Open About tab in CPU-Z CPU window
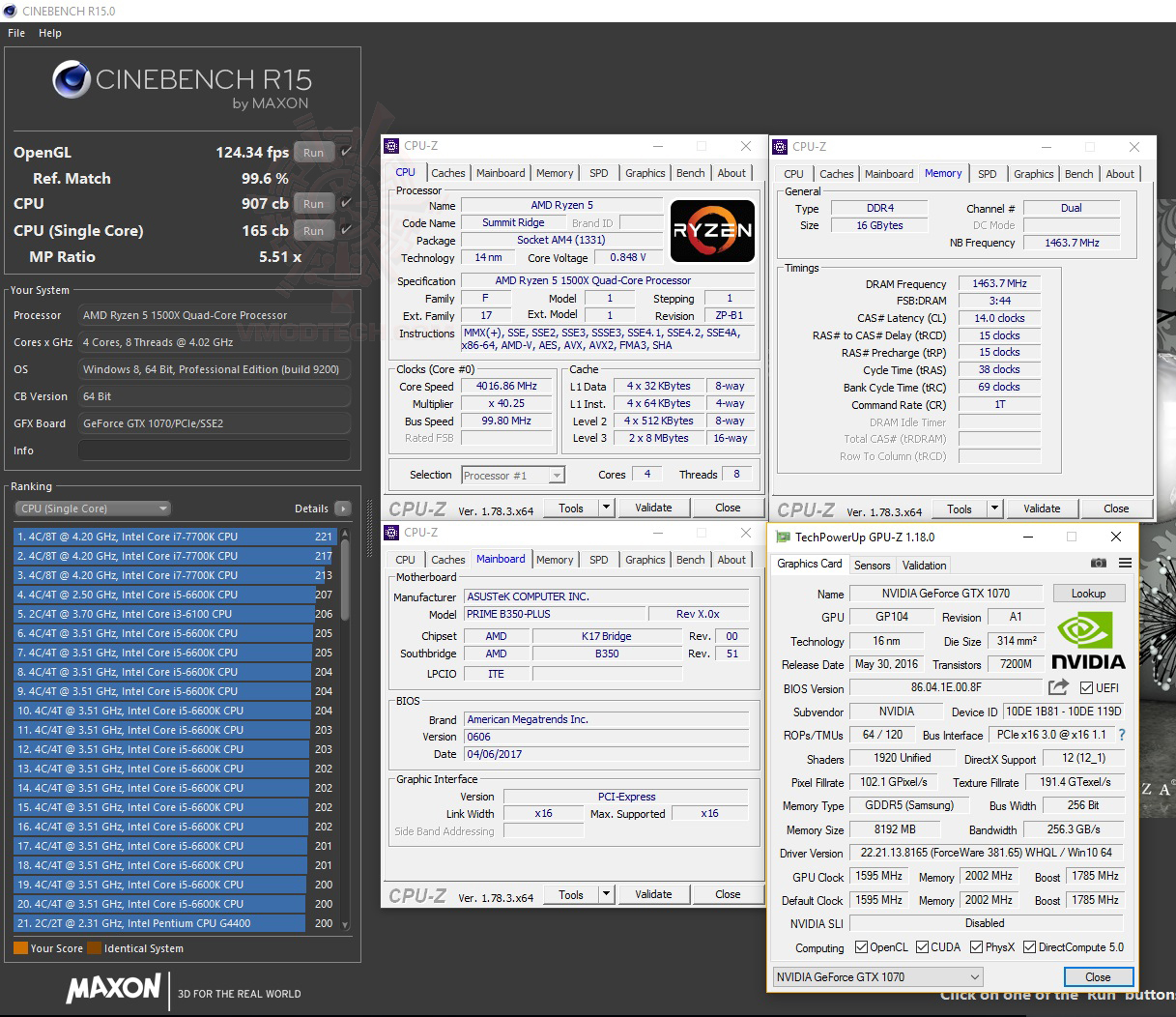The width and height of the screenshot is (1176, 1017). [731, 173]
